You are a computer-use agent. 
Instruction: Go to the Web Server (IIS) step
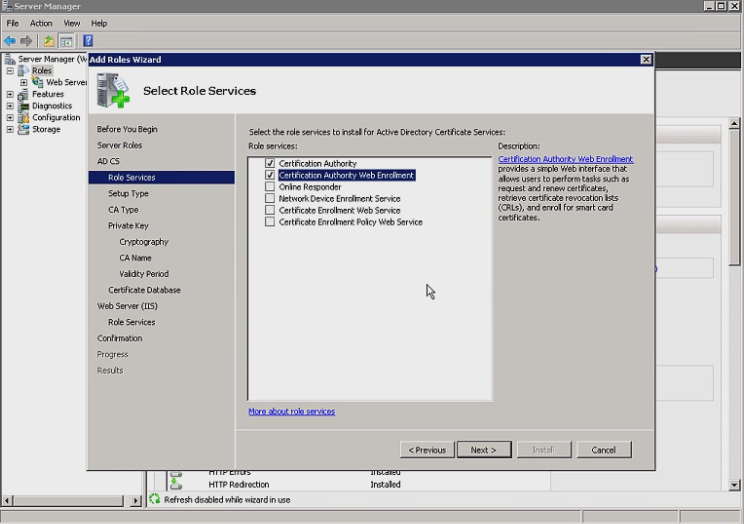pos(127,306)
